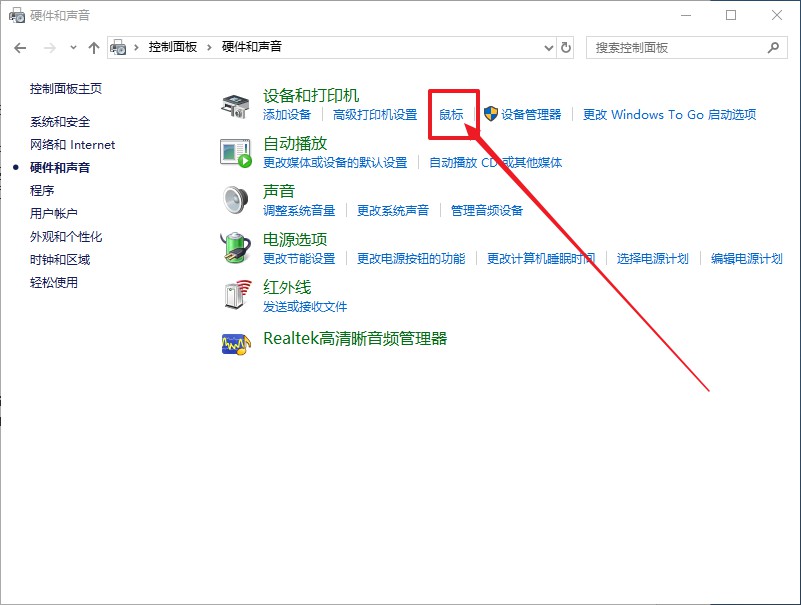Focus the 搜索控制面板 search box

pos(686,48)
